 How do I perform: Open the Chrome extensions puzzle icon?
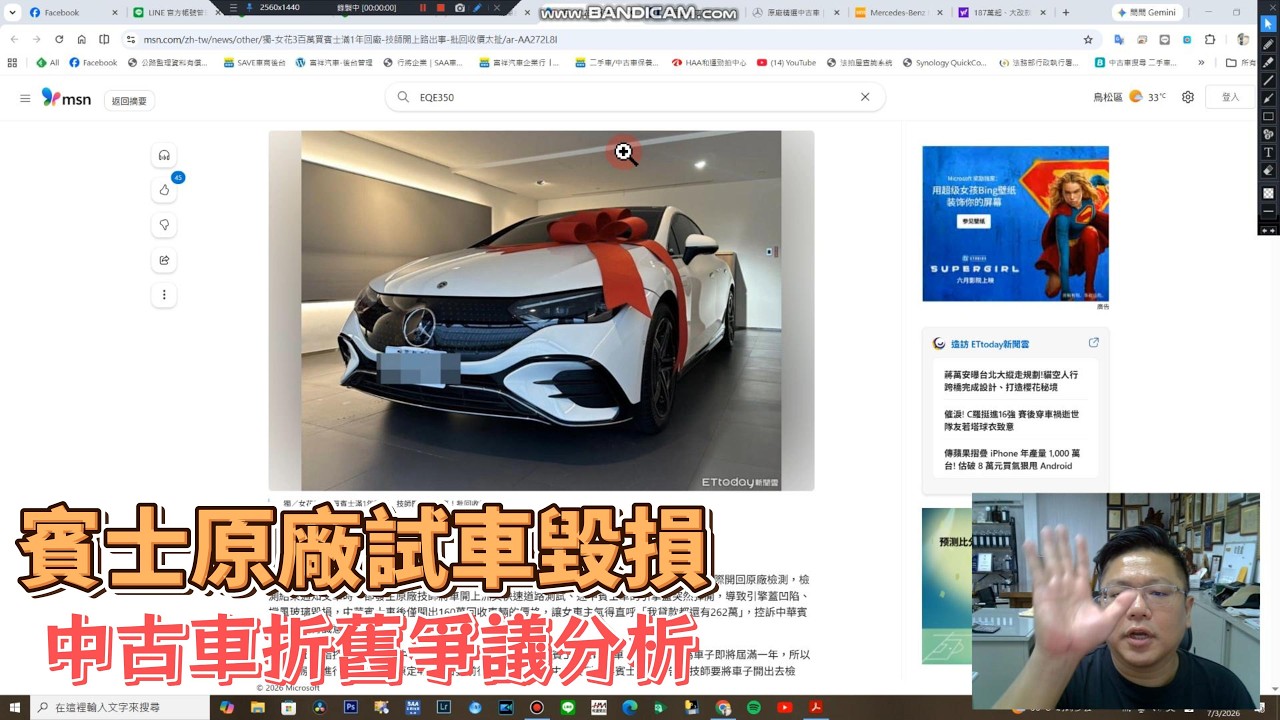1210,39
